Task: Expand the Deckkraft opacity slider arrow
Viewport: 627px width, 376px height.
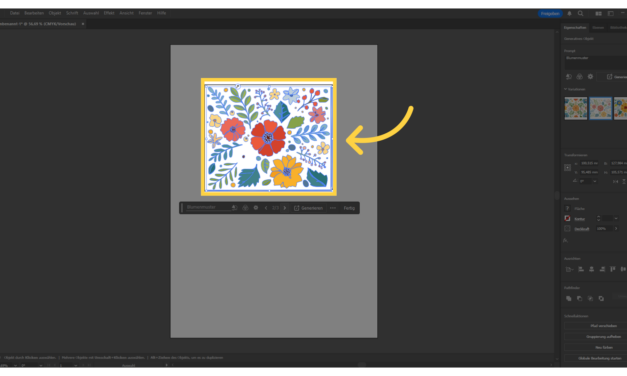Action: (616, 229)
